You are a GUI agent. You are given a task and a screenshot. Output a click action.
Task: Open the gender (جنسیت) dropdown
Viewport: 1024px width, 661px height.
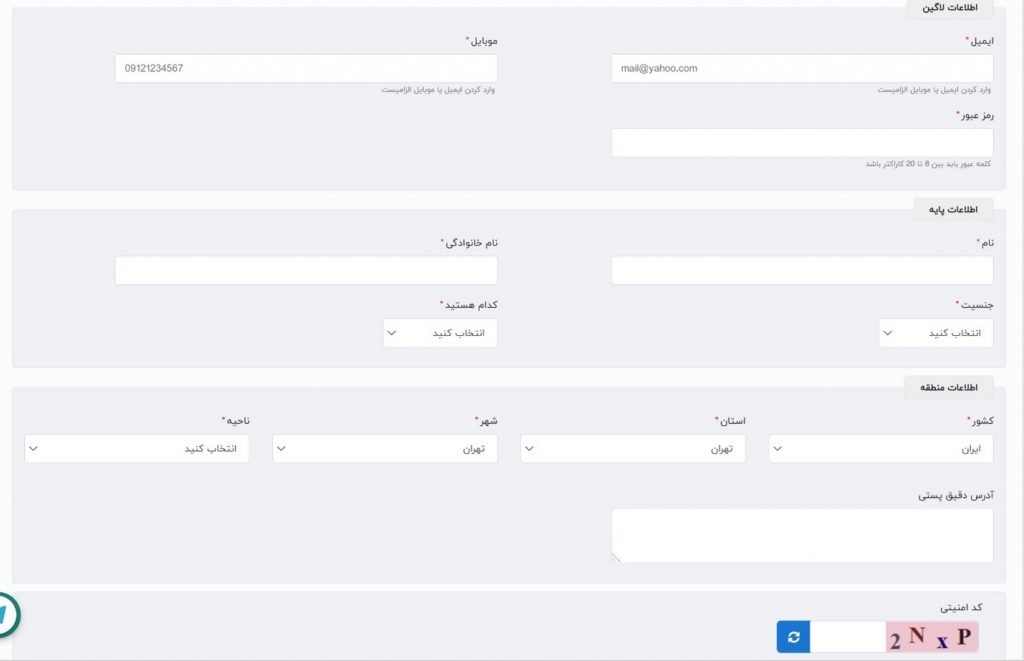point(936,333)
